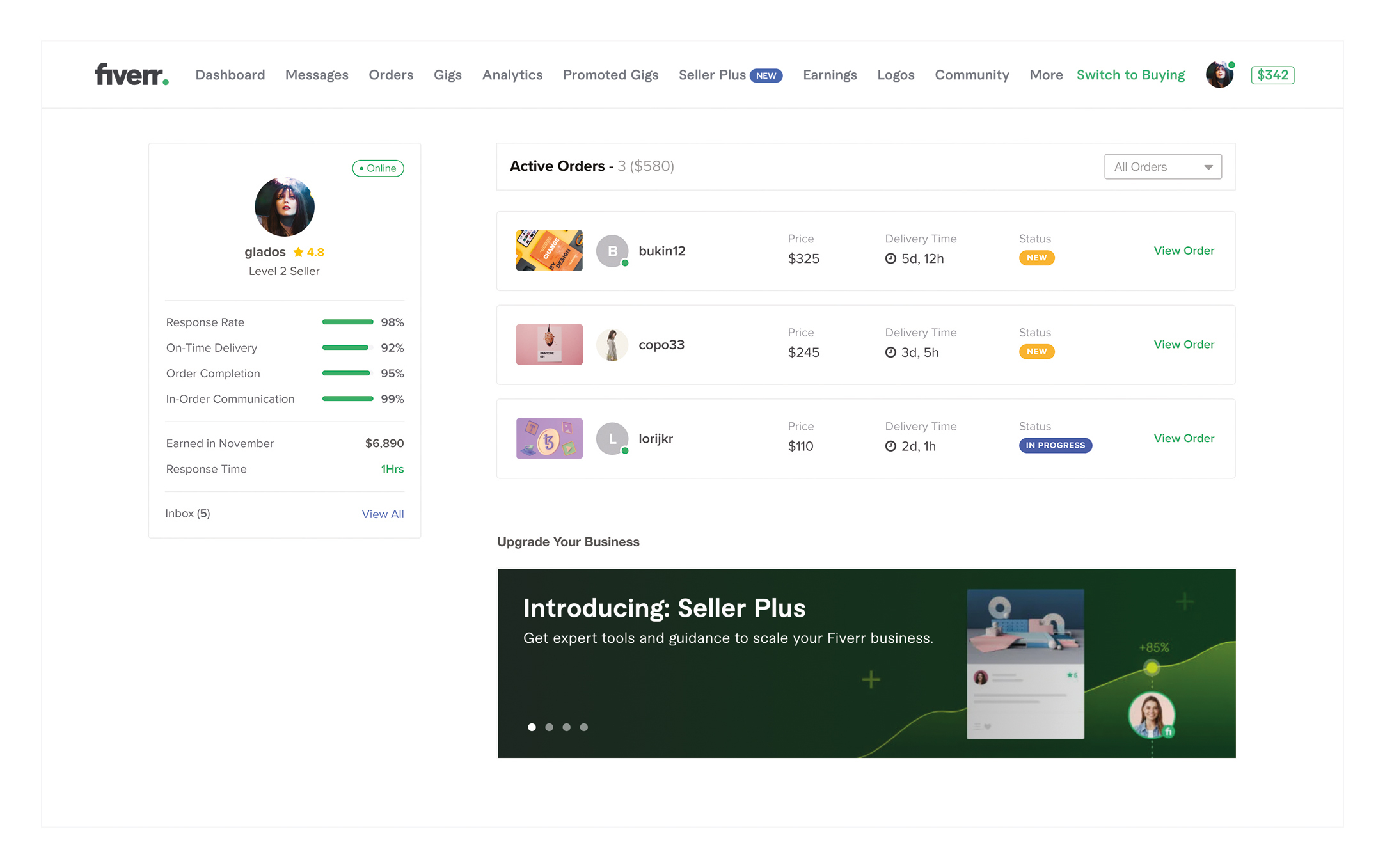Image resolution: width=1385 pixels, height=868 pixels.
Task: Expand the More menu in navbar
Action: [x=1046, y=75]
